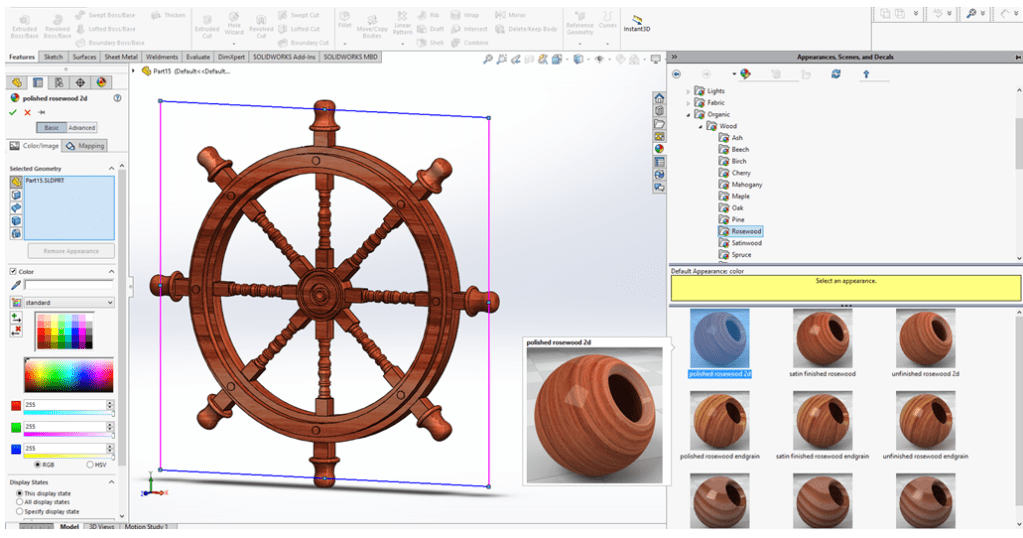The image size is (1023, 538).
Task: Click the green checkmark to accept appearance
Action: [13, 112]
